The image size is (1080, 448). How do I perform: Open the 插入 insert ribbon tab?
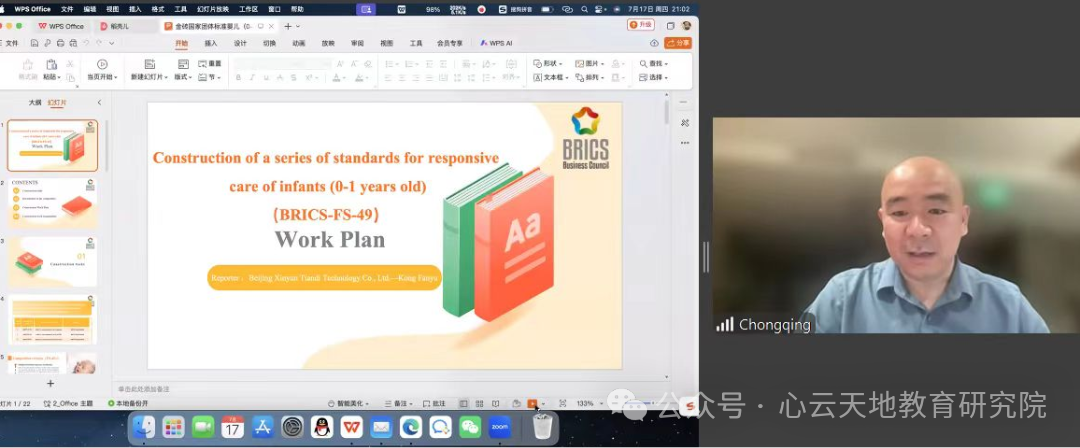(211, 43)
